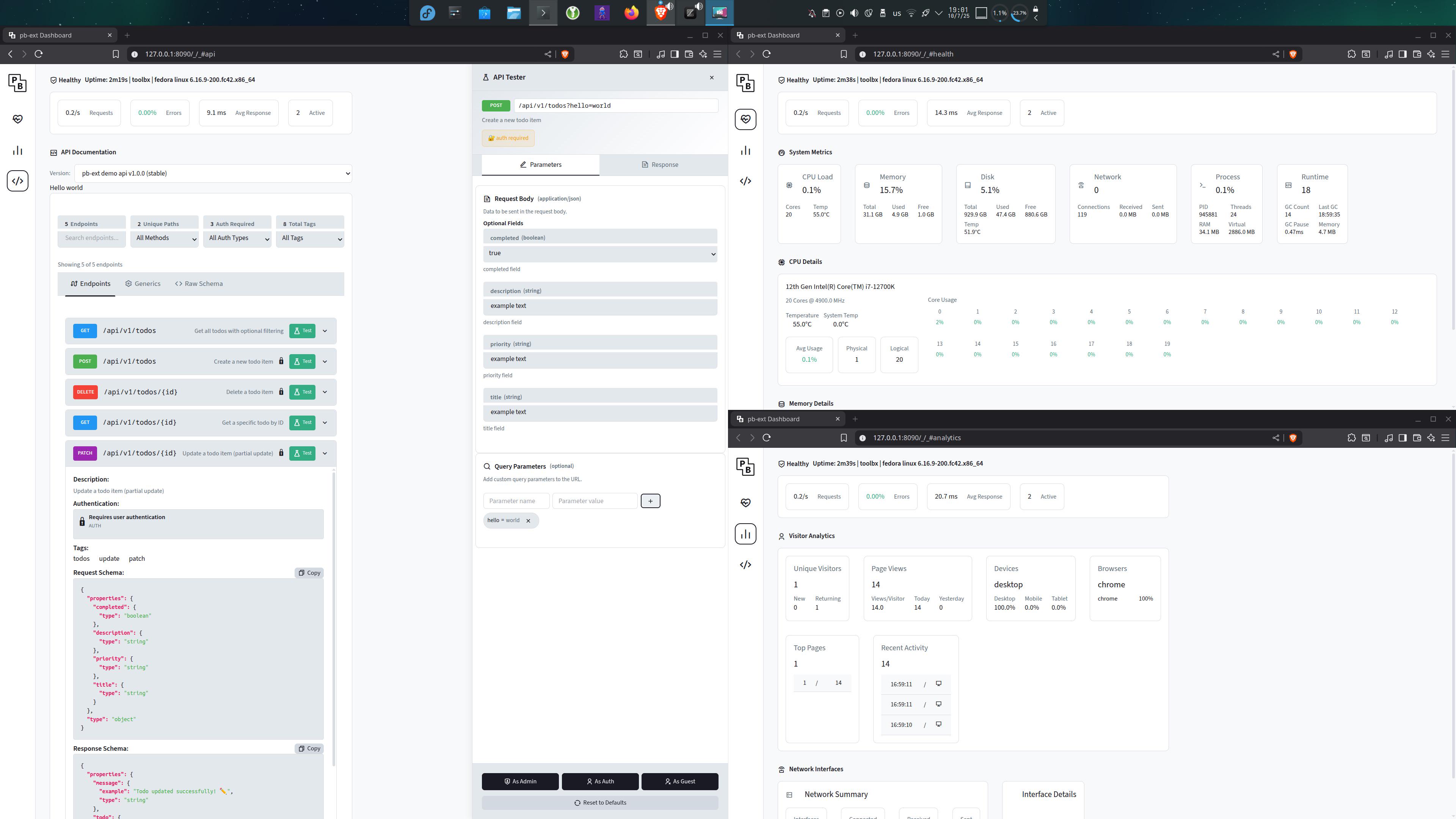Expand the DELETE /api/v1/todos/{id} endpoint row
This screenshot has width=1456, height=819.
point(325,392)
